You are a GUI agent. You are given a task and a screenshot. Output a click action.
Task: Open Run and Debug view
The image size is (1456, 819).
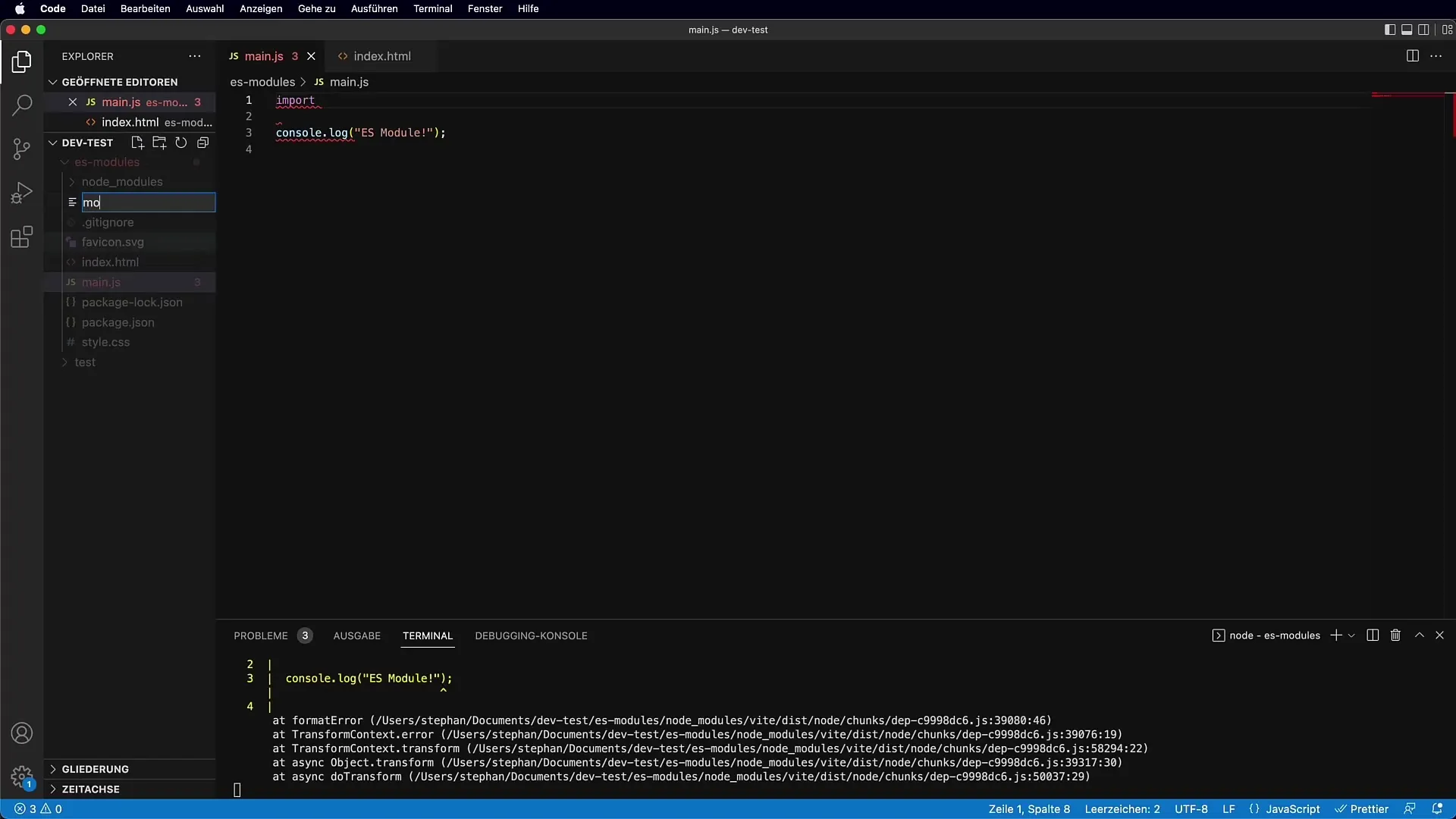(22, 193)
